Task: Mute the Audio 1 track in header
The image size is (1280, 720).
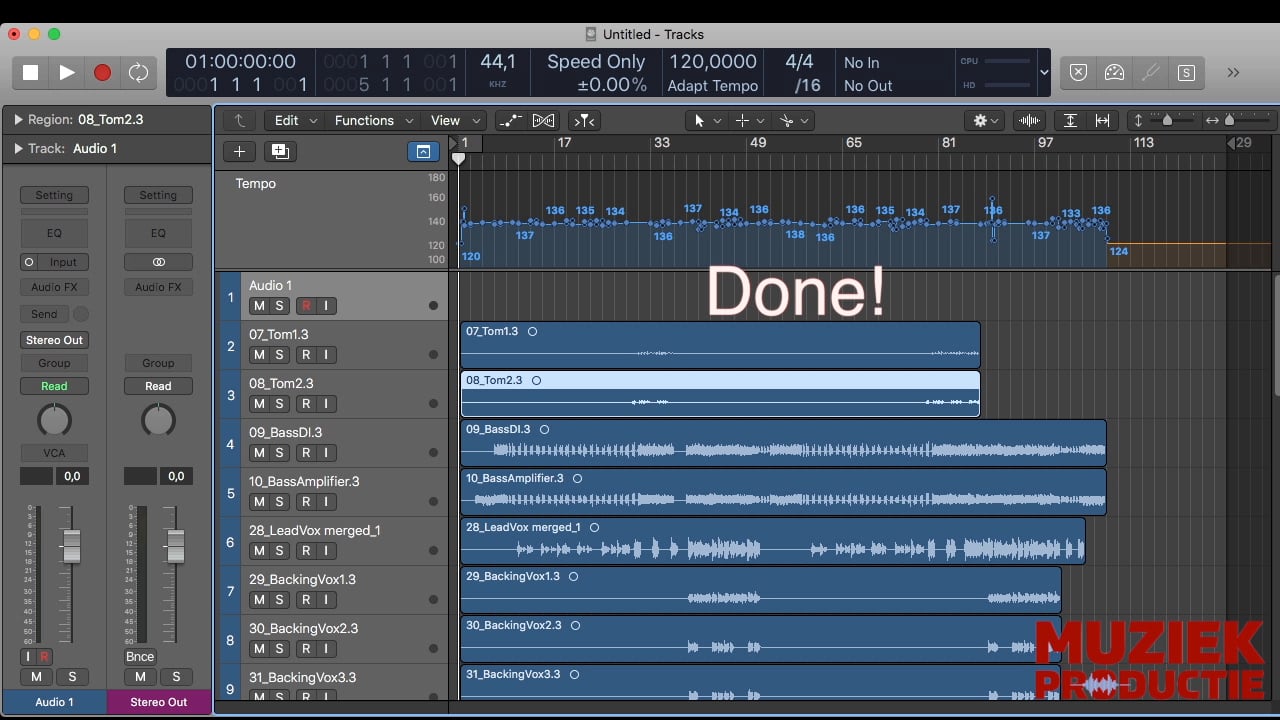Action: (x=259, y=306)
